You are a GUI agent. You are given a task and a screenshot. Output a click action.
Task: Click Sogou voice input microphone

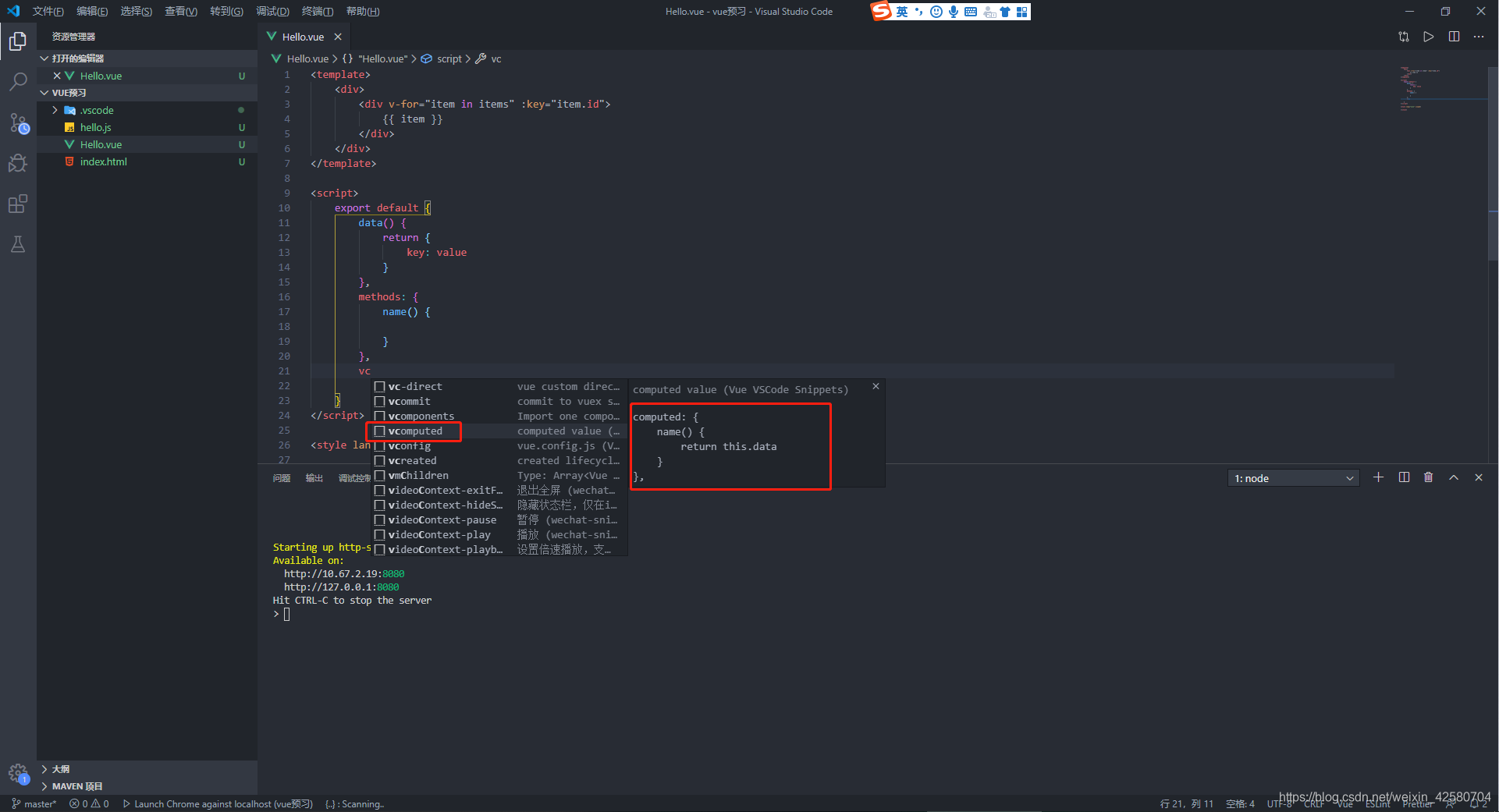click(954, 12)
